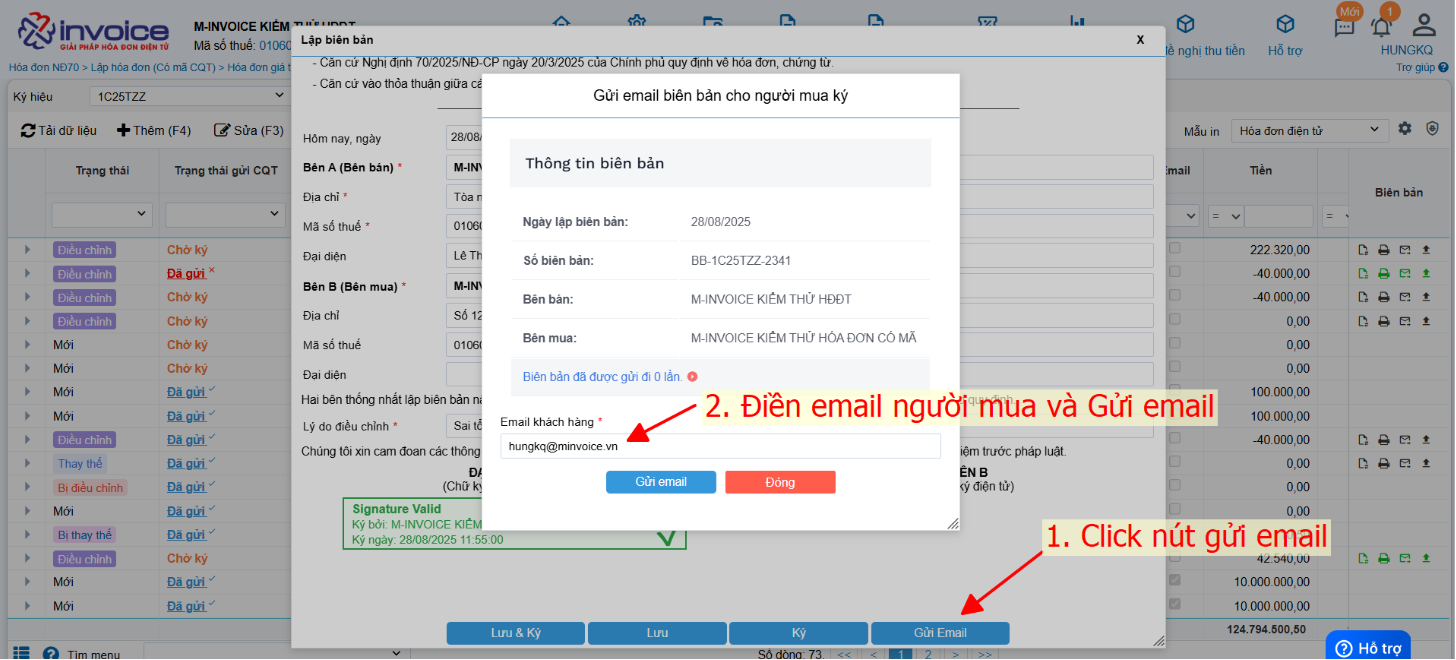Screen dimensions: 1456x660
Task: Go to page 2 of the grid
Action: pos(927,654)
